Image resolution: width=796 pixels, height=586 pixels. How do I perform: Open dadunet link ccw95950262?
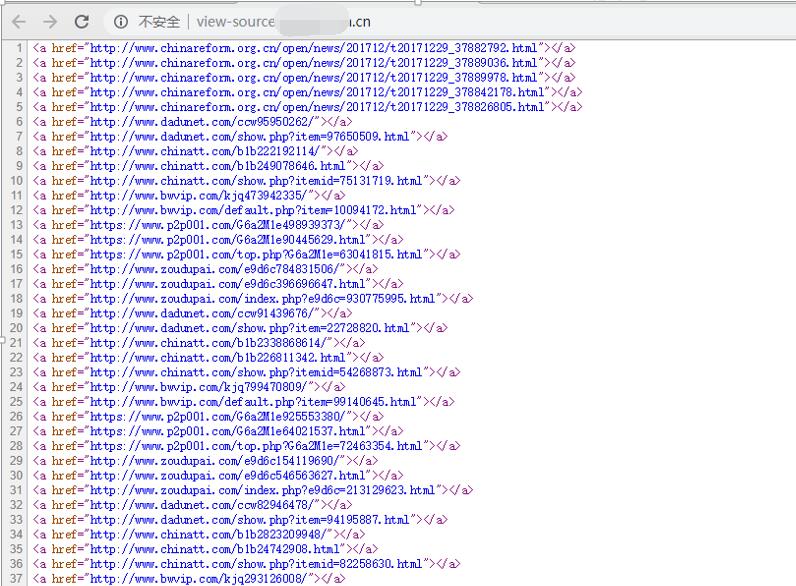[202, 122]
